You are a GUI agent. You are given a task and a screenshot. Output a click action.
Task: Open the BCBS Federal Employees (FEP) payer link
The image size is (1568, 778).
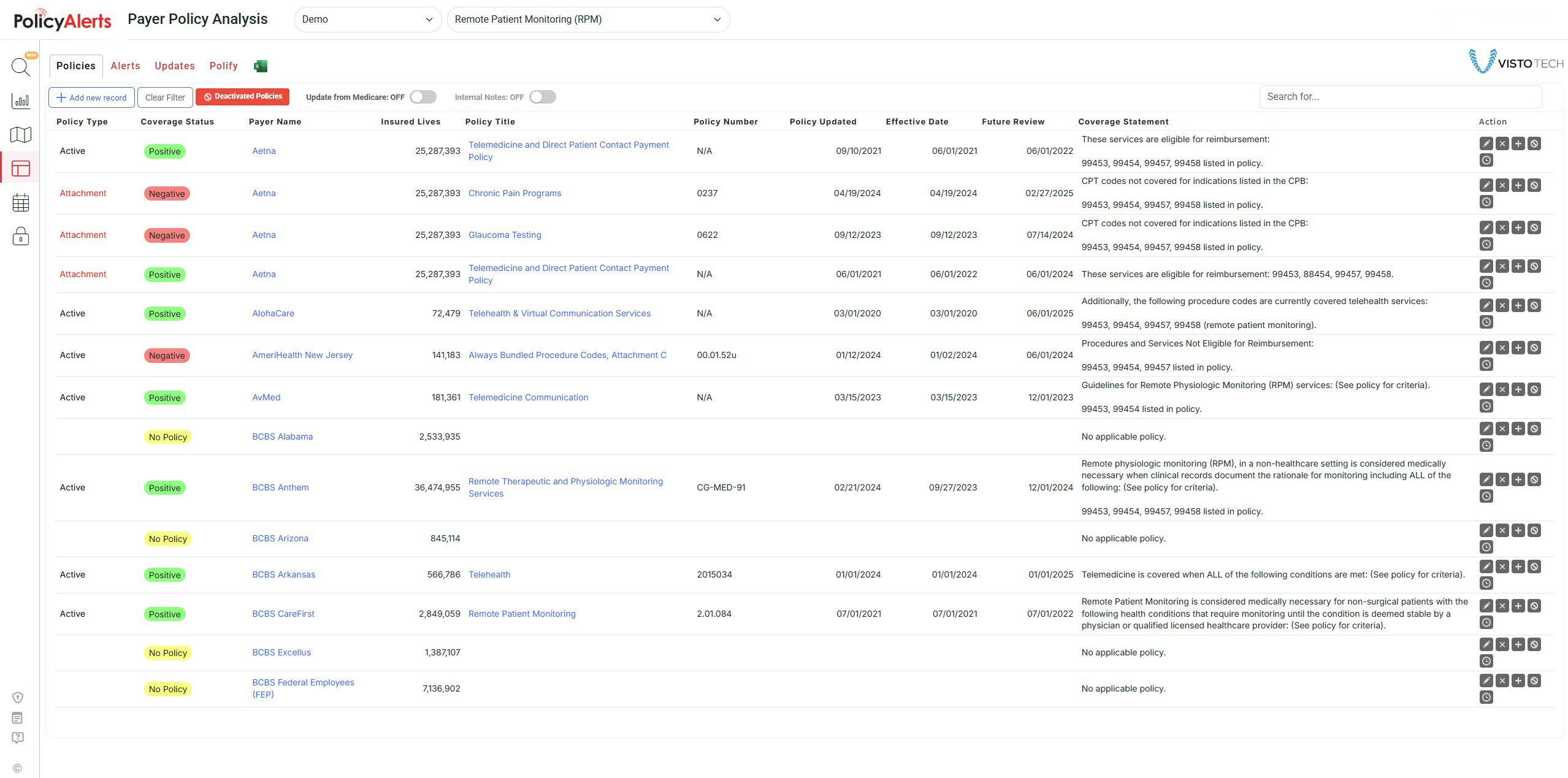tap(303, 688)
